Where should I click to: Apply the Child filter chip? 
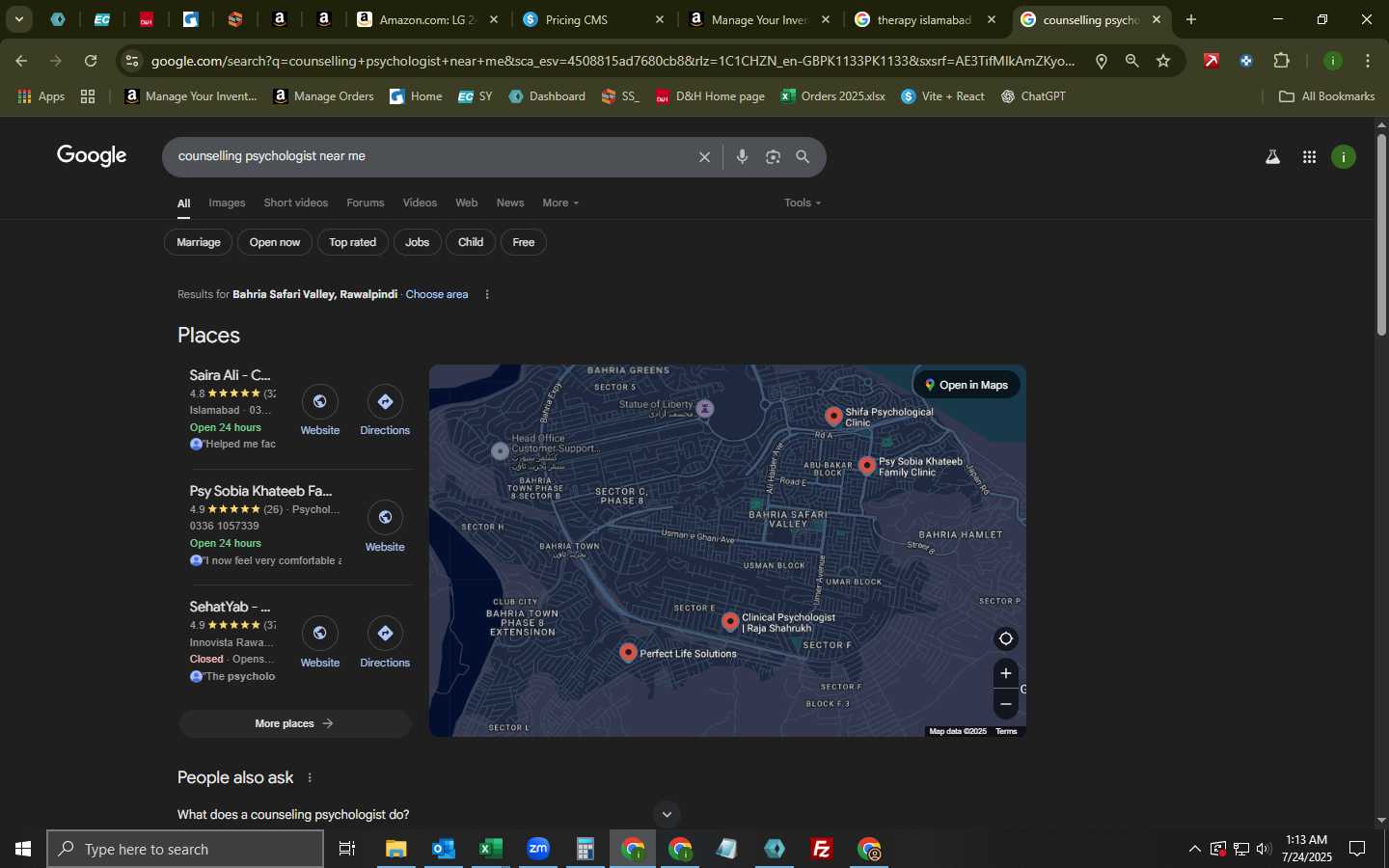[x=471, y=242]
